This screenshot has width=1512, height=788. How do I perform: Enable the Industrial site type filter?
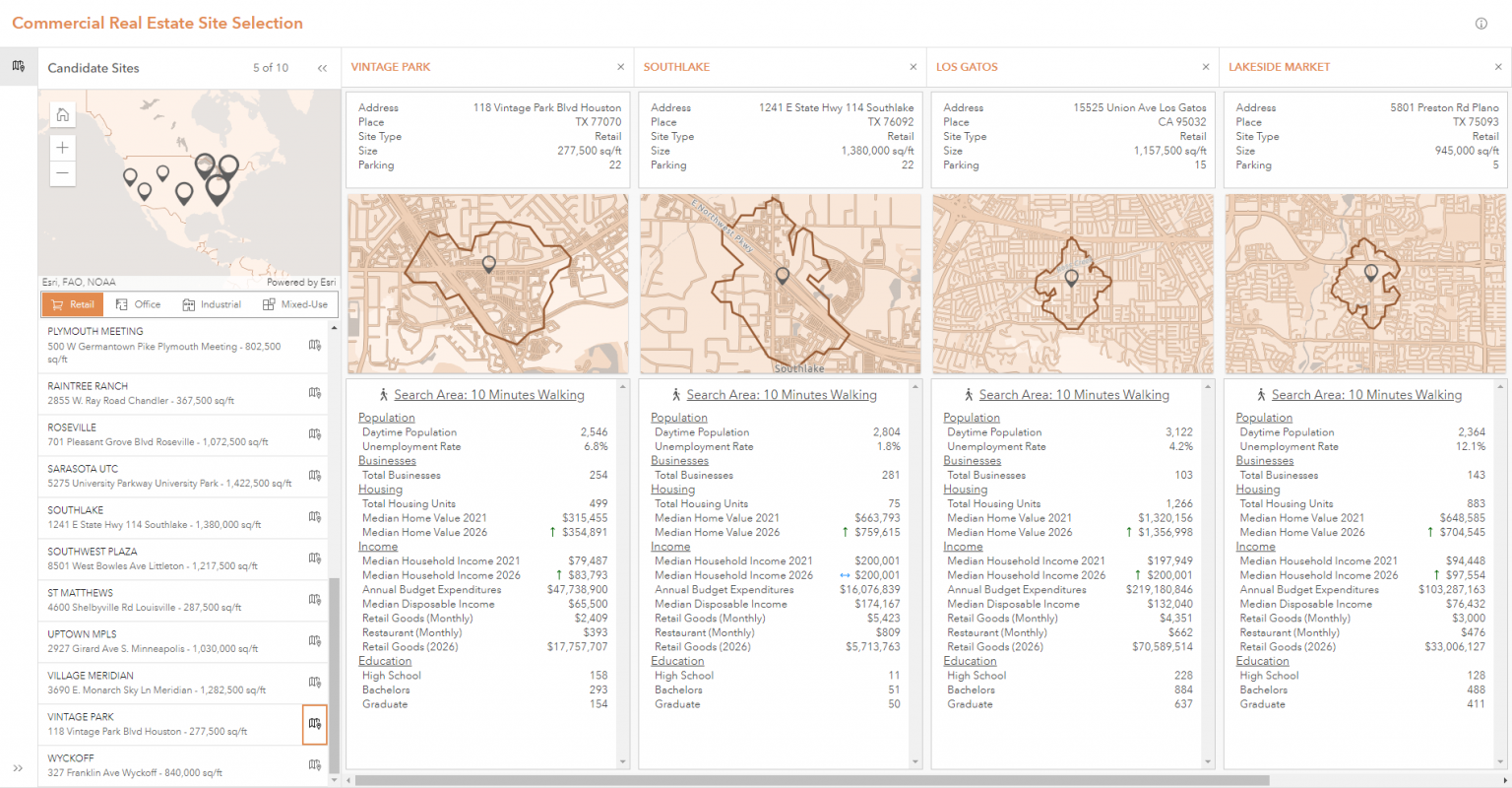click(212, 304)
